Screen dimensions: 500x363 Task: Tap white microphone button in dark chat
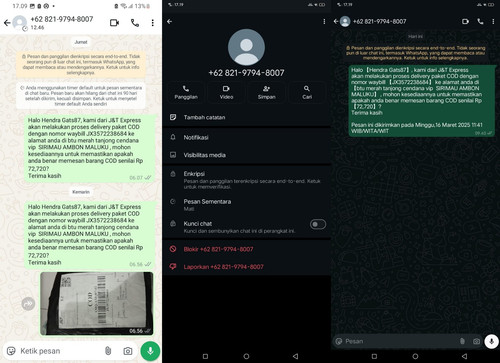click(x=491, y=341)
